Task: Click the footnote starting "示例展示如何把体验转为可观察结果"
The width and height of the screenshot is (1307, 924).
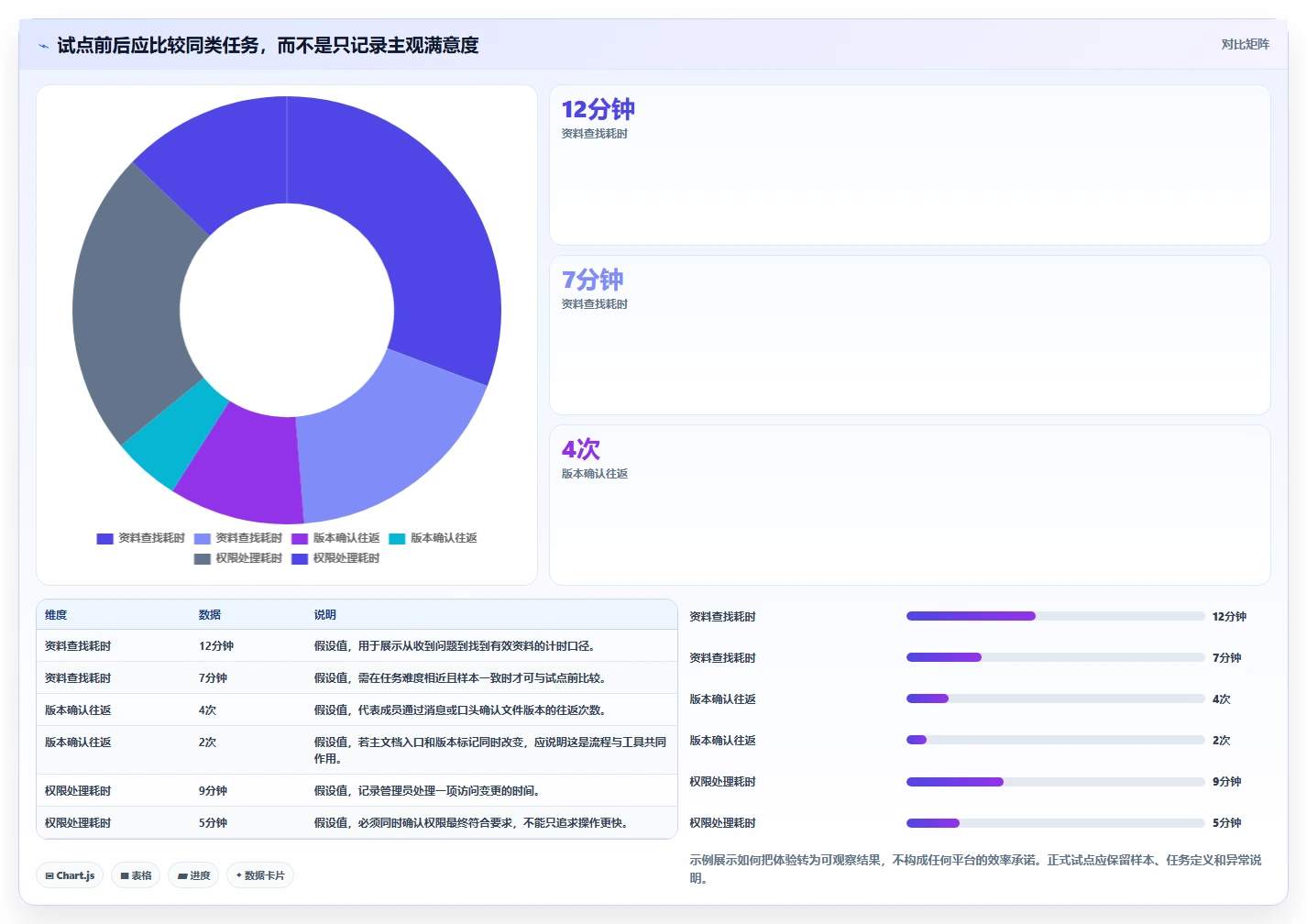Action: tap(976, 869)
